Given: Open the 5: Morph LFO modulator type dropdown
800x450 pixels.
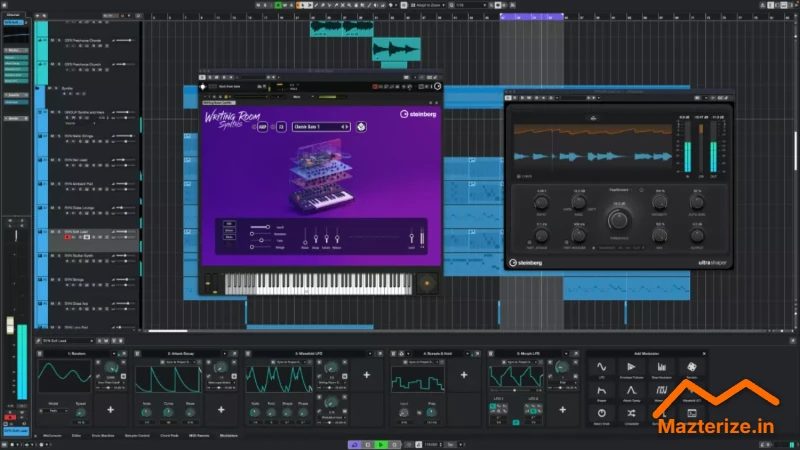Looking at the screenshot, I should (566, 354).
